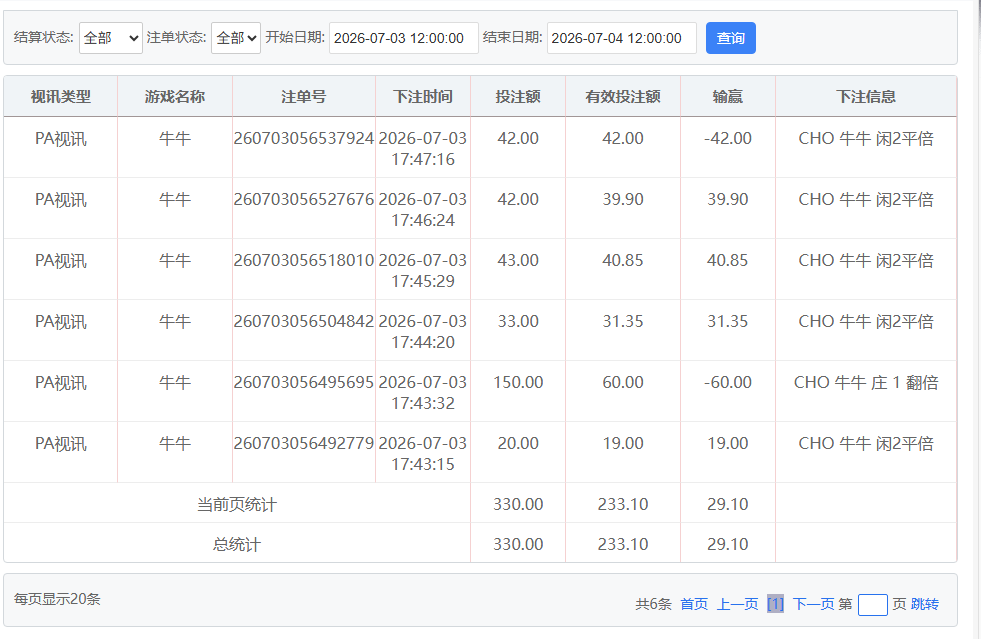Click the 投注额 column header

point(518,96)
